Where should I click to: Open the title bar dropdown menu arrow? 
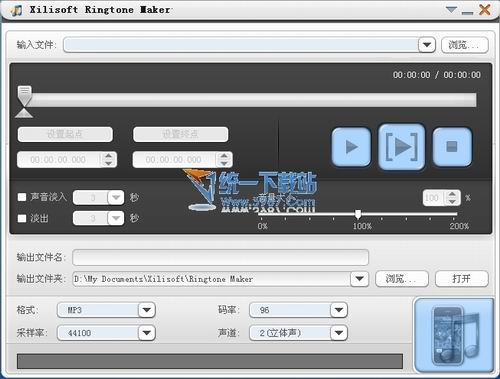point(451,9)
